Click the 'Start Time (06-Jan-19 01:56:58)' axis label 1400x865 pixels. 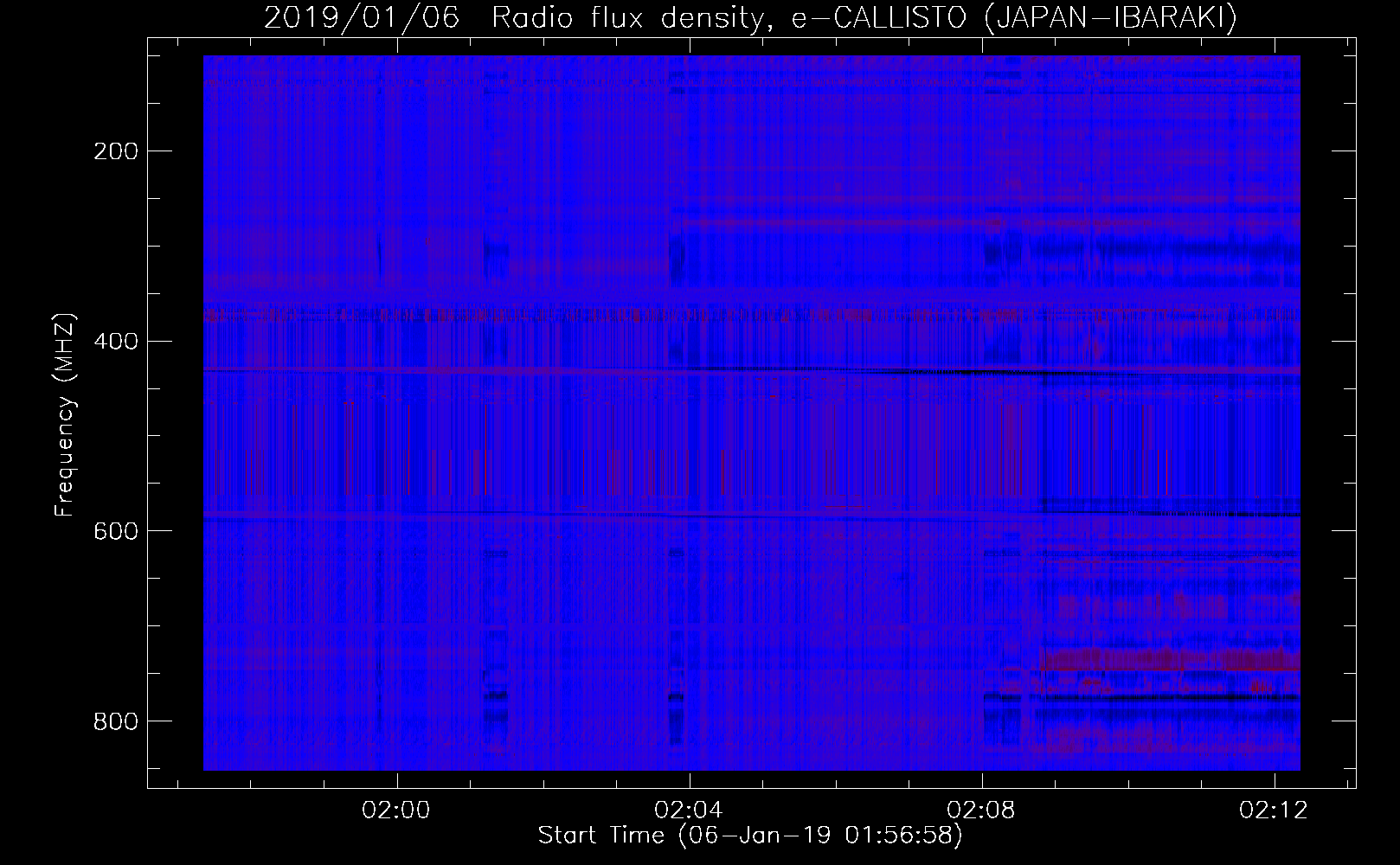tap(750, 836)
